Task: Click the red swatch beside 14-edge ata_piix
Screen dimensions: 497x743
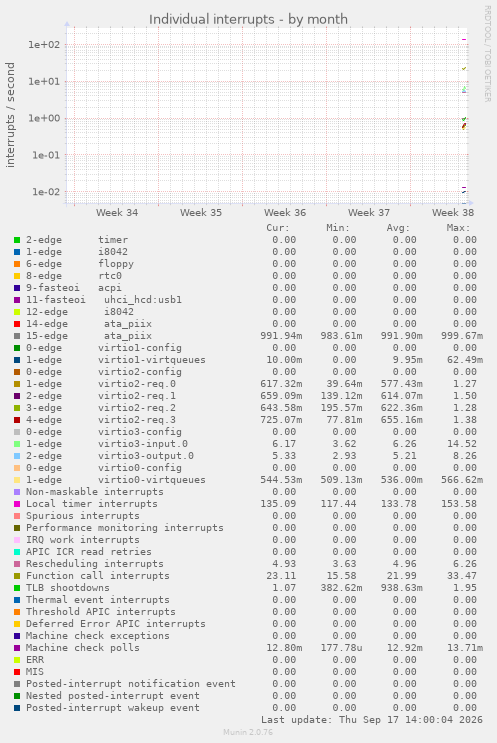Action: point(17,324)
